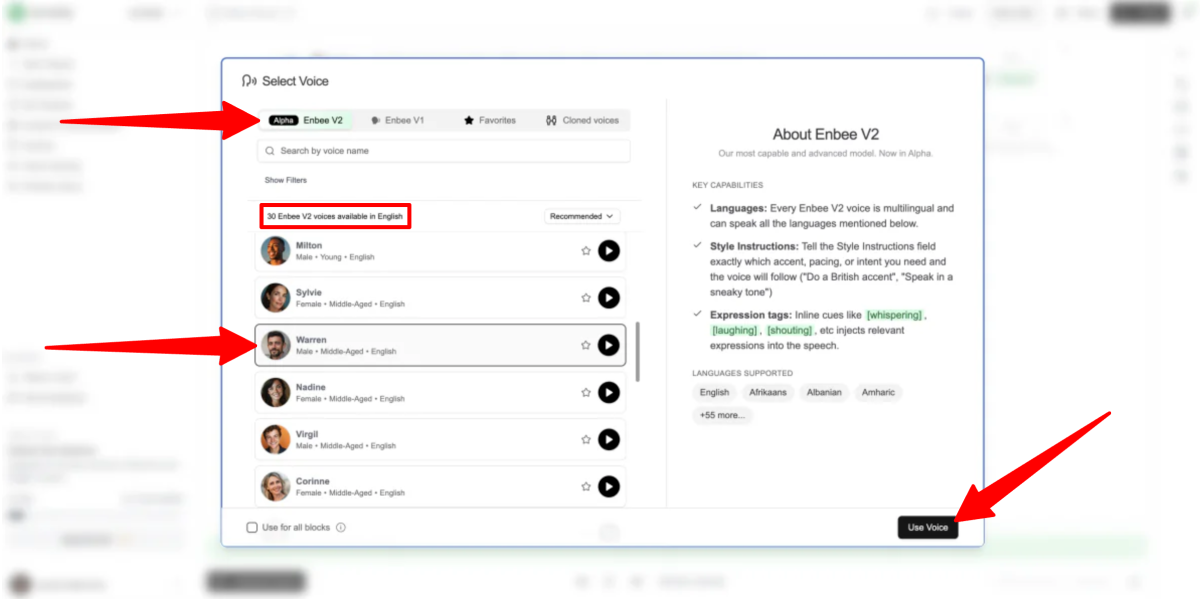
Task: Select Virgil's avatar thumbnail
Action: (x=276, y=439)
